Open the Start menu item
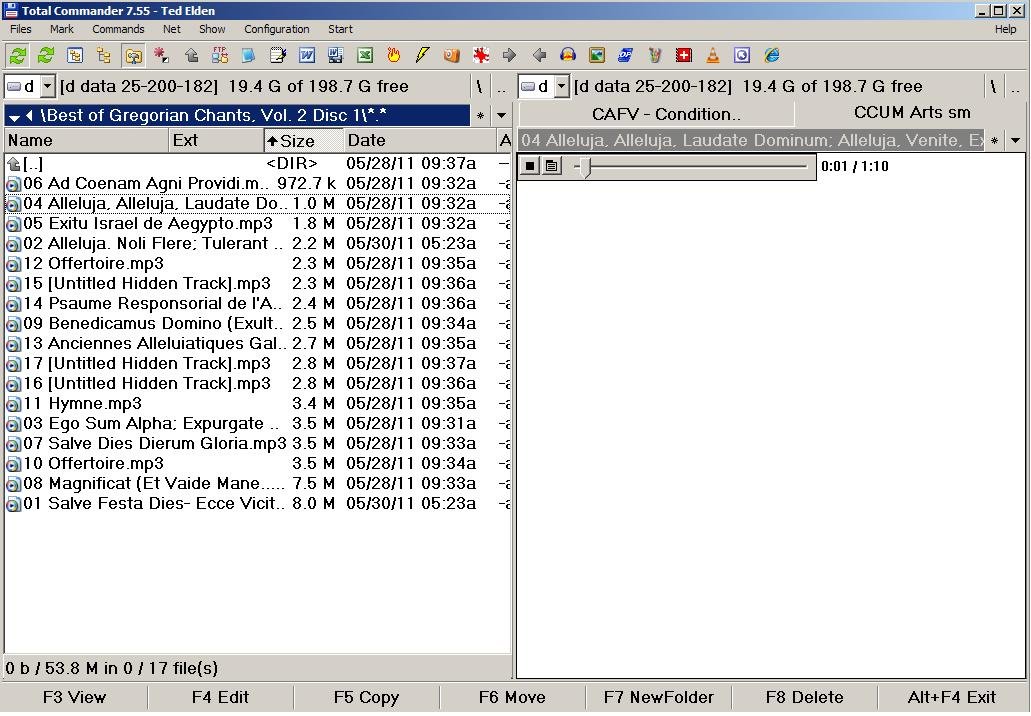 (x=341, y=29)
